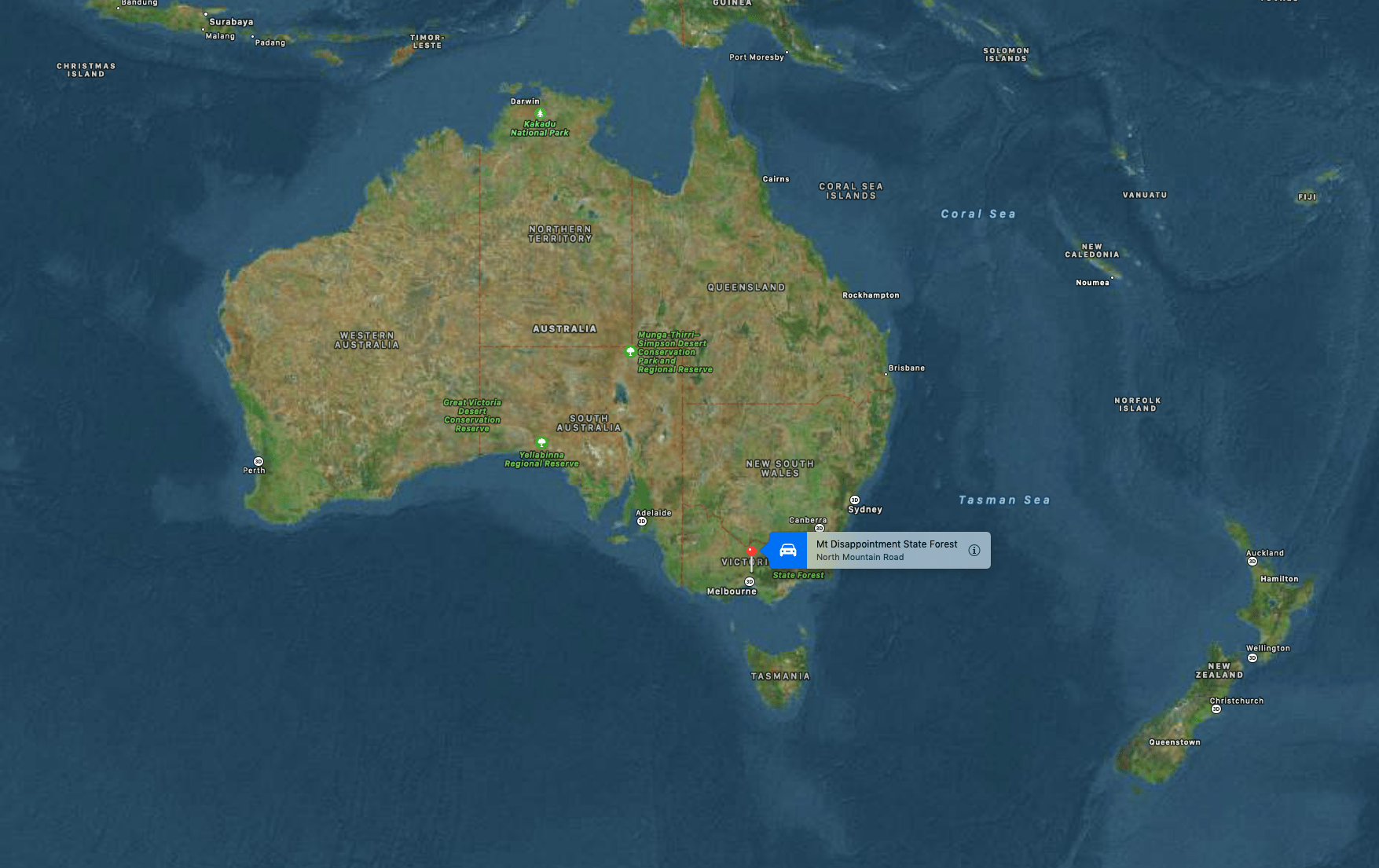This screenshot has width=1379, height=868.
Task: Select the Malang city label
Action: coord(220,36)
